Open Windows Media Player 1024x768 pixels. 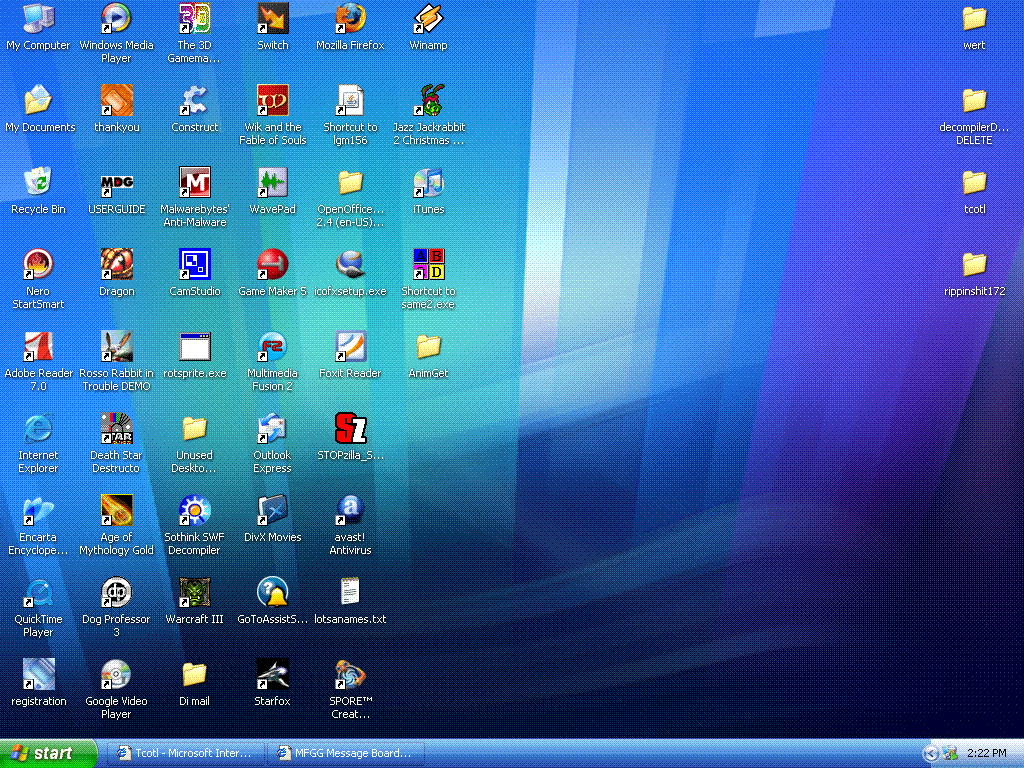click(x=116, y=20)
